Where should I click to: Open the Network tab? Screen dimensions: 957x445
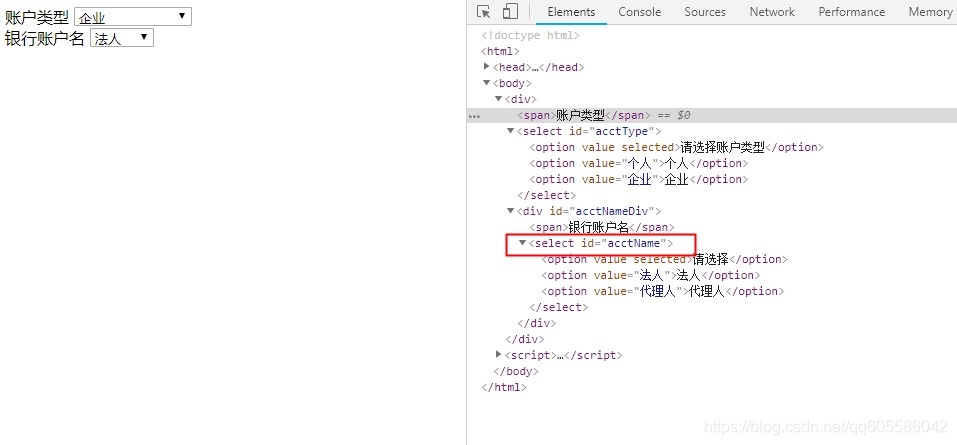tap(772, 12)
